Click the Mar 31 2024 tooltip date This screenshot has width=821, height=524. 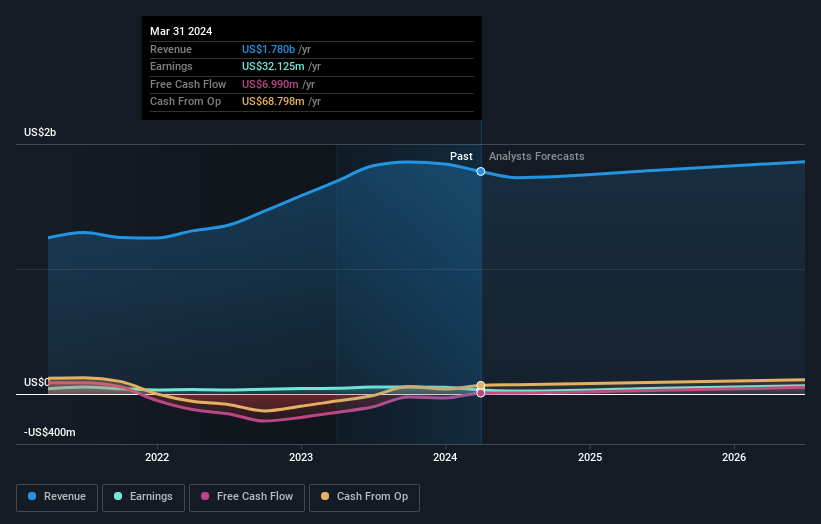[181, 31]
